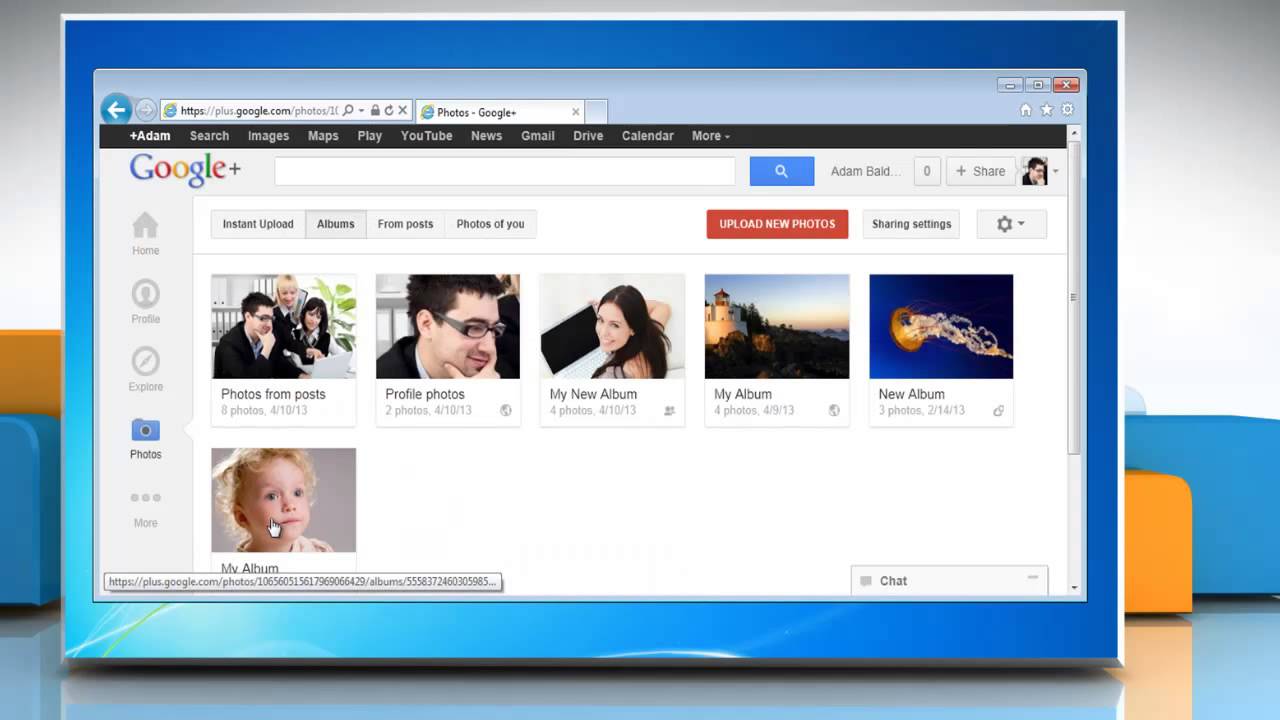Open Images in the top bar

pos(268,136)
